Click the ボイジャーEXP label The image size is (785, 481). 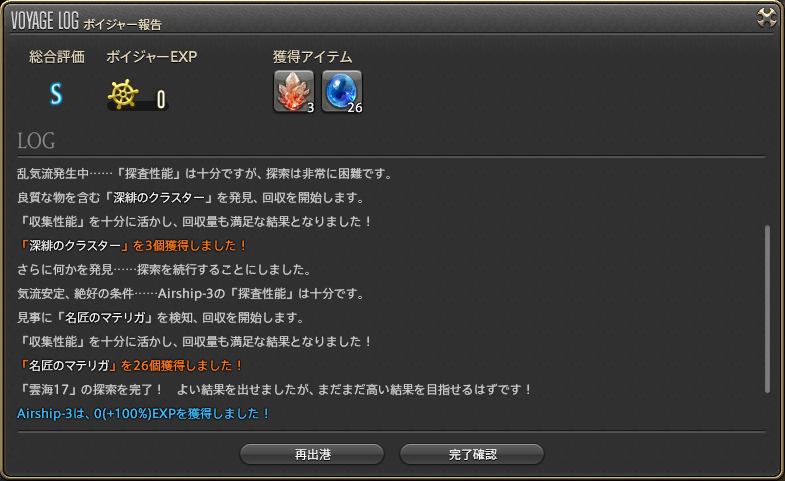point(152,57)
